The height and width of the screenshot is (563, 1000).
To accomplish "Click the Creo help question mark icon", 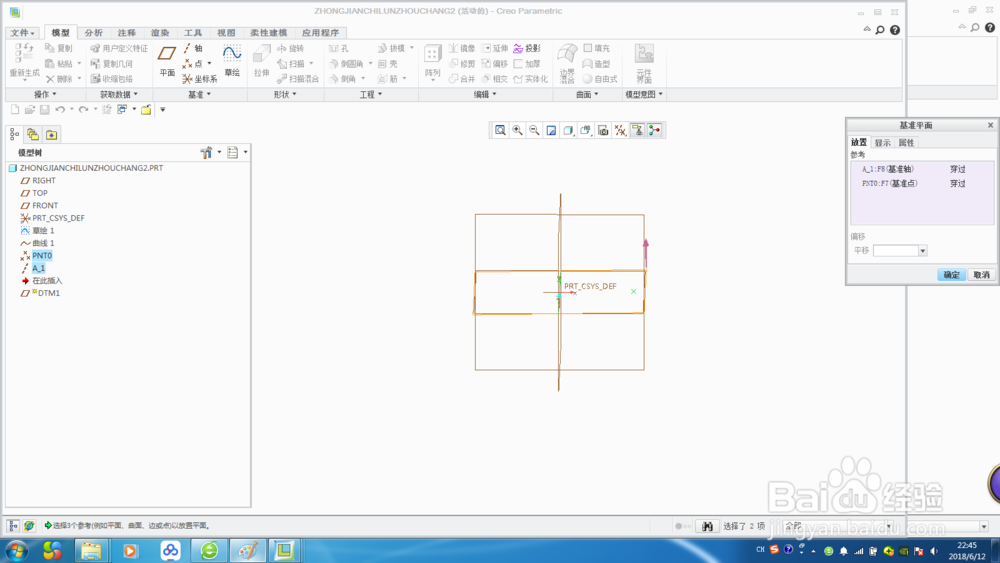I will [x=895, y=30].
